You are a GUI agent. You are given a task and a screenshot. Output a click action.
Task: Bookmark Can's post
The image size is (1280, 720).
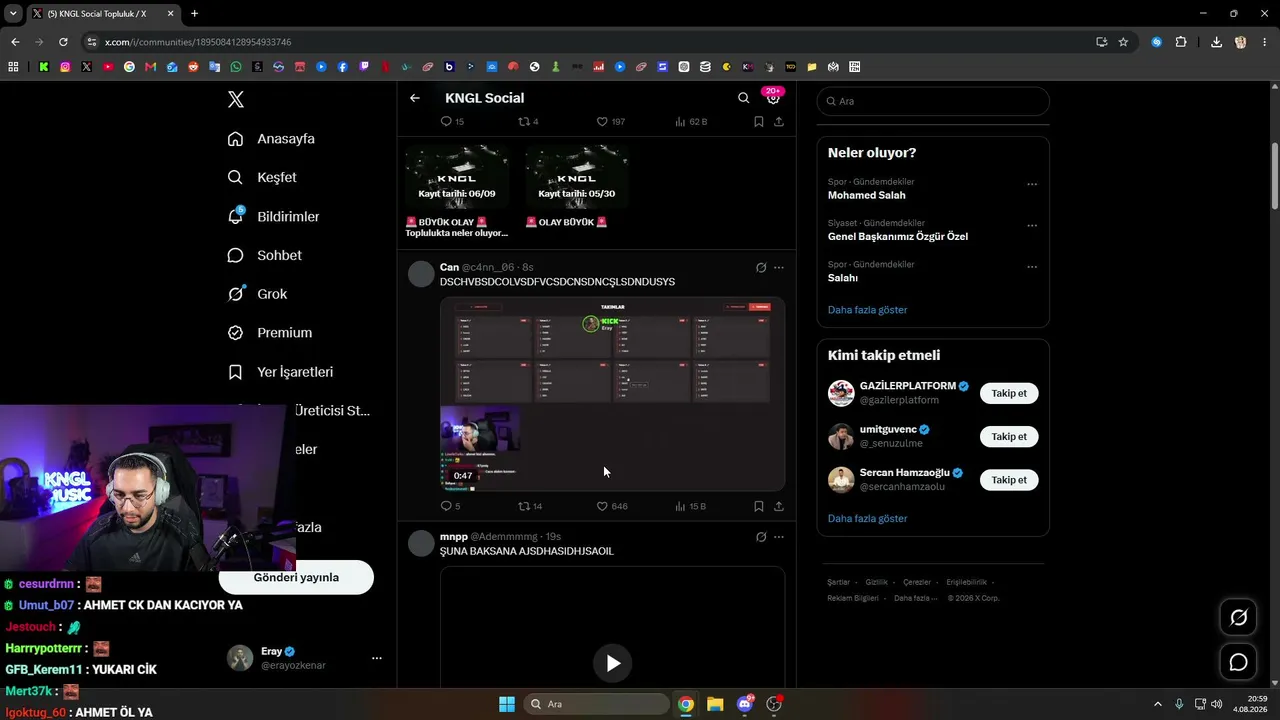759,506
